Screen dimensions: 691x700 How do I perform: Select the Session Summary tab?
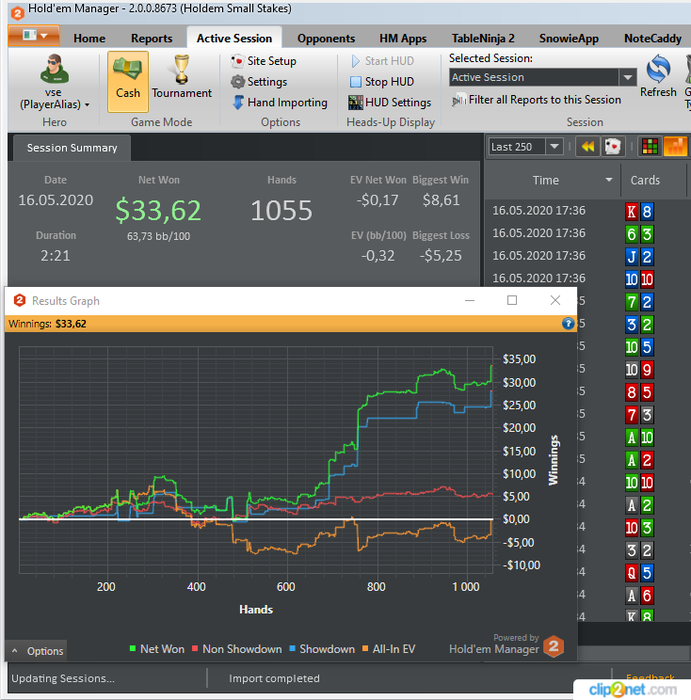pos(72,148)
